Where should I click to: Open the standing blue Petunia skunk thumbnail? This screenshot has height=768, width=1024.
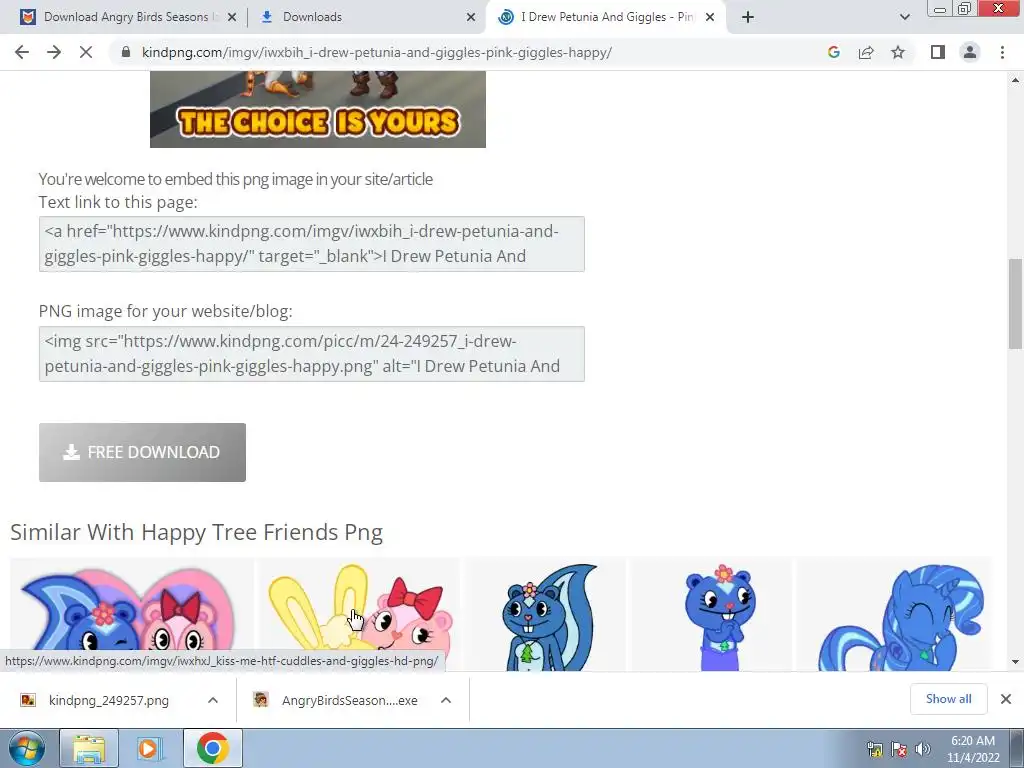pyautogui.click(x=545, y=614)
